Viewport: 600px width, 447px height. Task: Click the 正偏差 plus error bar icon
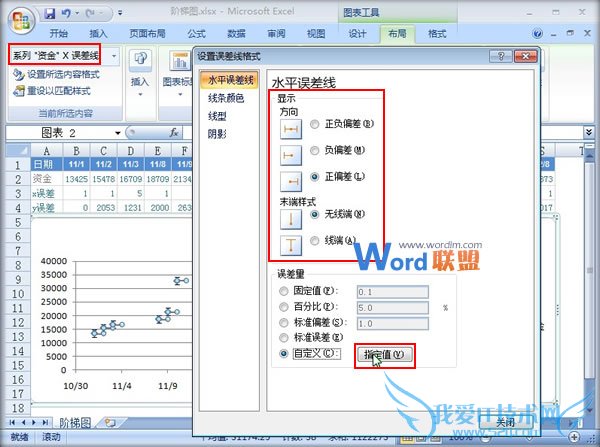(x=291, y=181)
